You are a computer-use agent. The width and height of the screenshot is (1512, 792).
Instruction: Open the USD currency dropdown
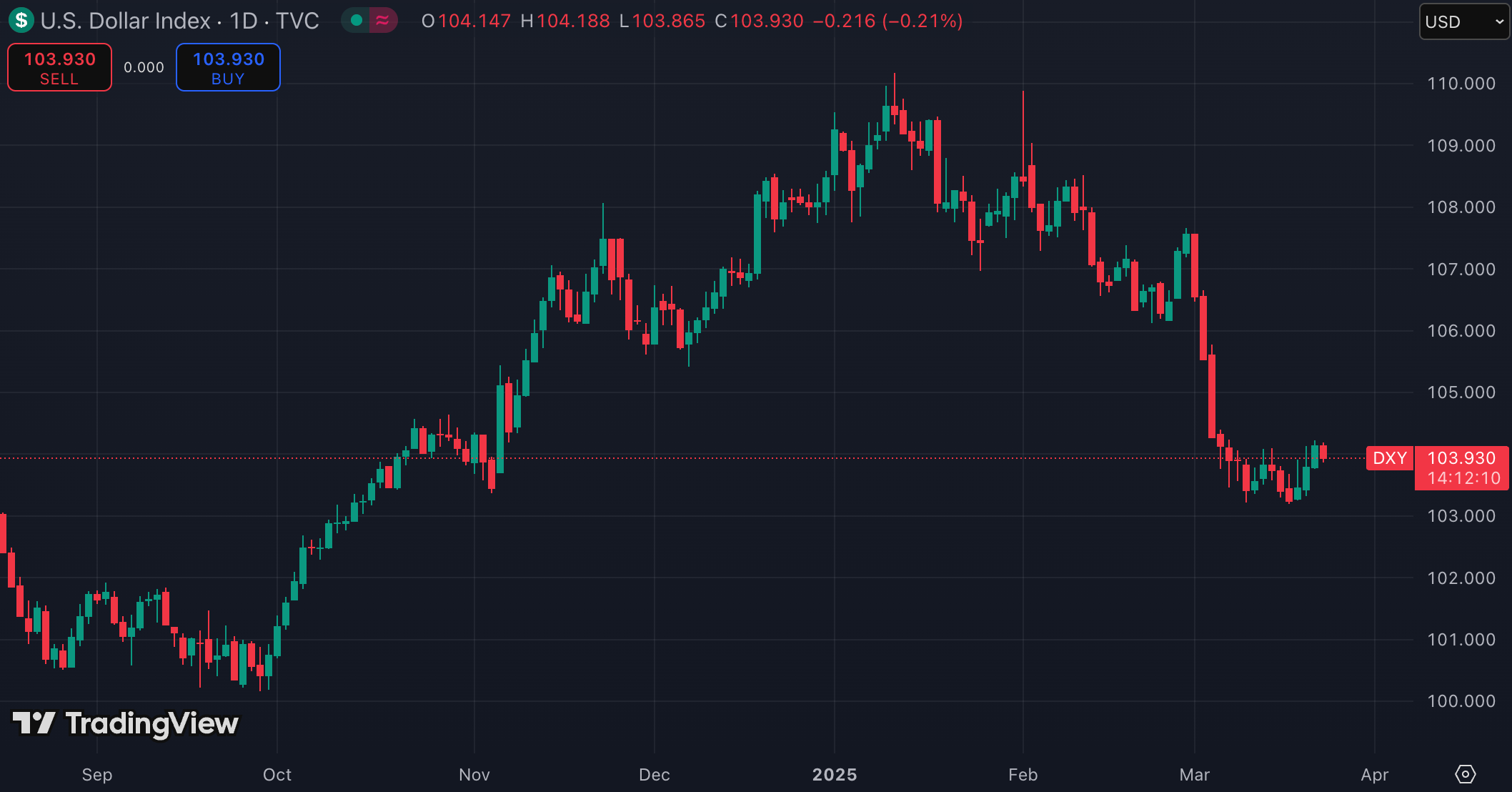point(1463,21)
